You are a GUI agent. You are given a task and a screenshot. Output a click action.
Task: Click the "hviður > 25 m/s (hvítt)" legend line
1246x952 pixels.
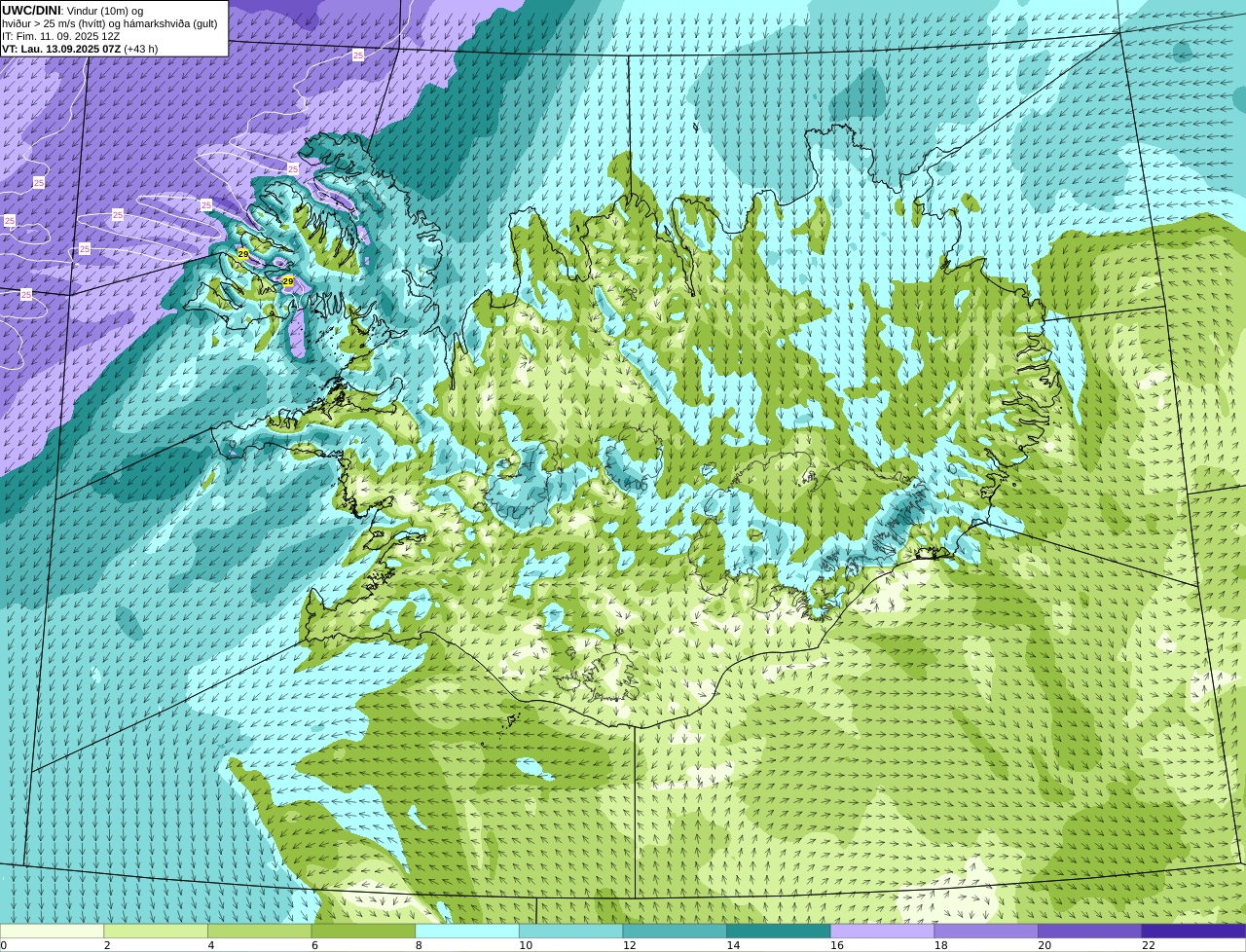coord(110,23)
